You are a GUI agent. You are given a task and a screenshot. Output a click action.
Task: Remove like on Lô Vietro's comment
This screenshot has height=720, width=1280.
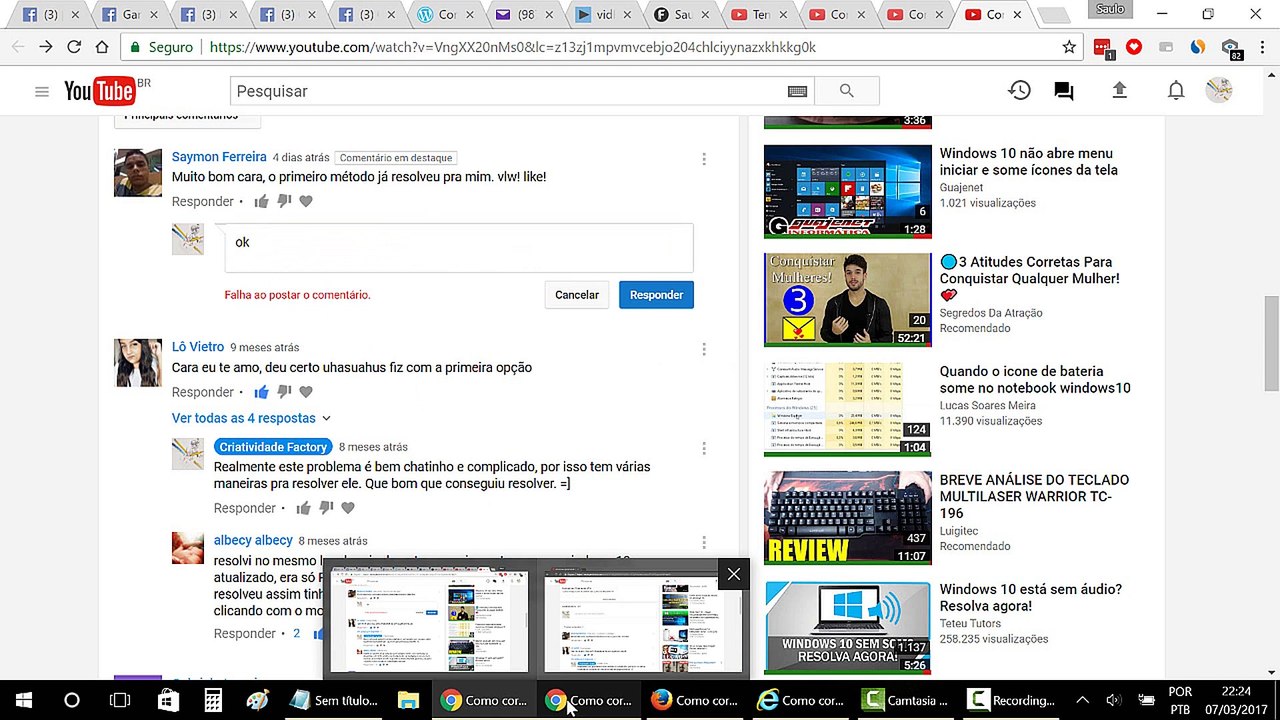(x=261, y=392)
